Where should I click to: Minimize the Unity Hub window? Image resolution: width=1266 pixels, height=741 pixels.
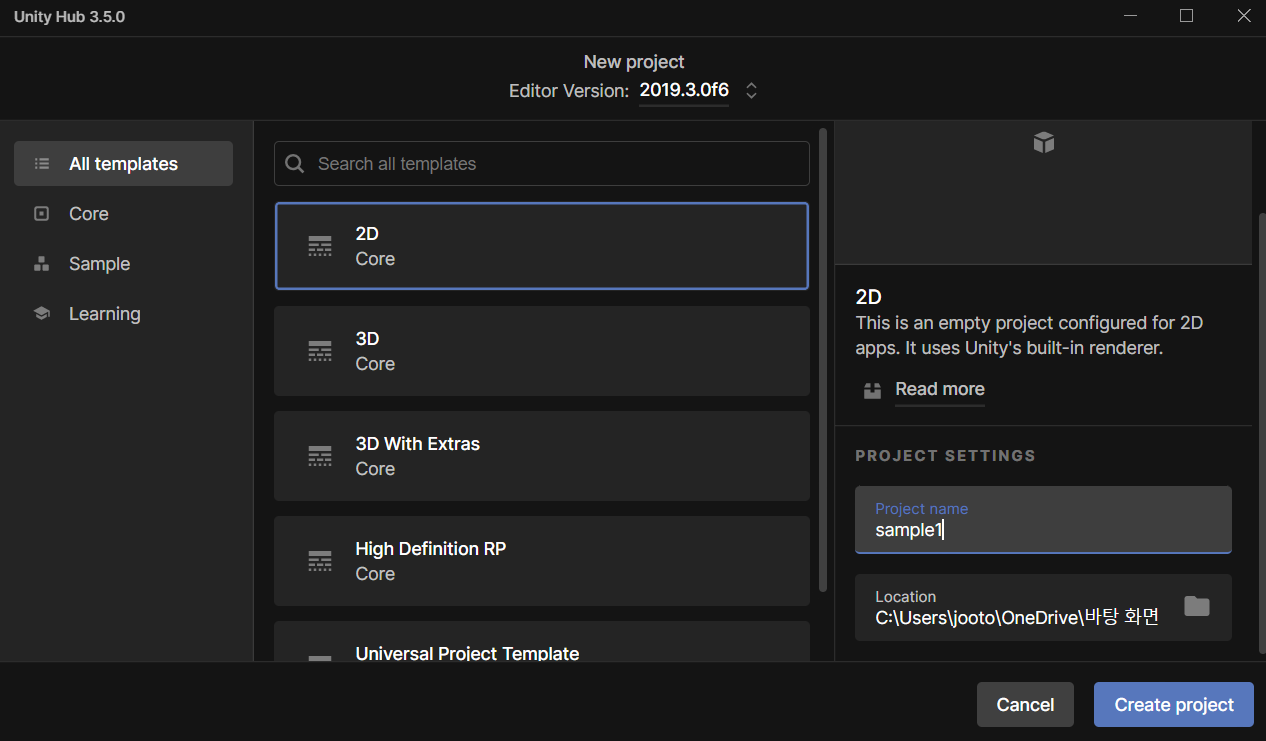tap(1130, 16)
